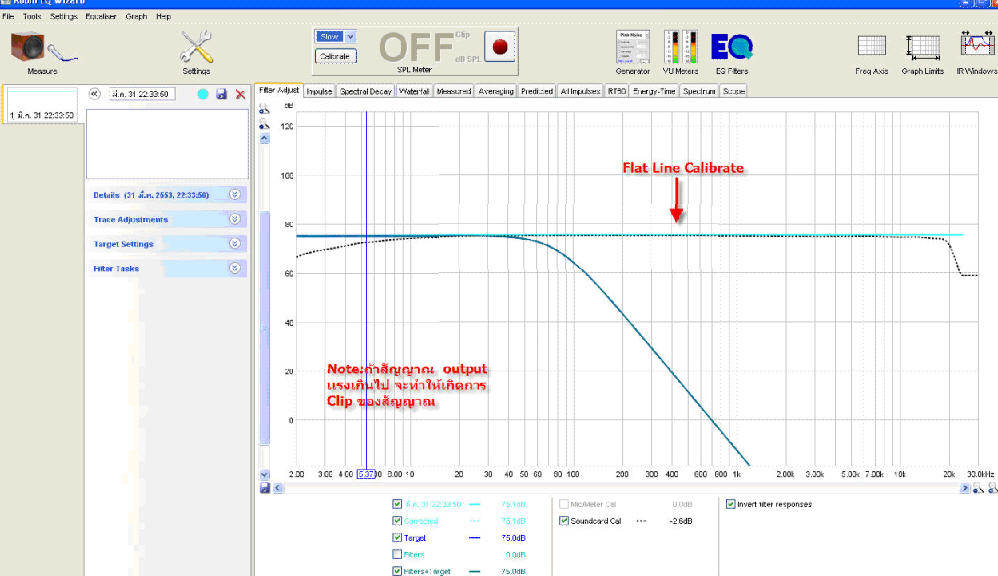Click the horizontal scroll left arrow below graph
998x576 pixels.
pyautogui.click(x=278, y=488)
